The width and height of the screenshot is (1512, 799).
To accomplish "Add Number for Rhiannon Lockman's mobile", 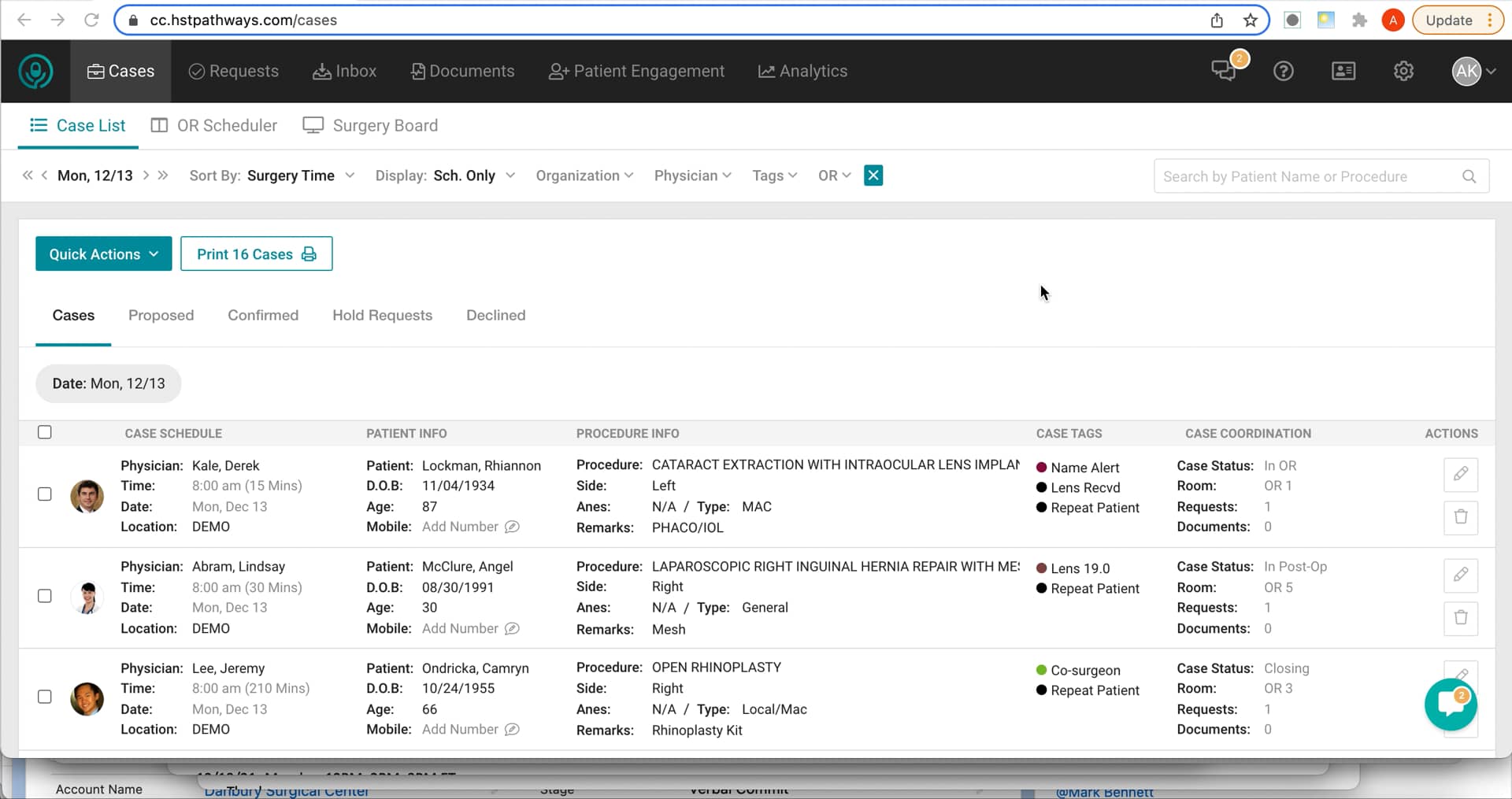I will tap(459, 527).
